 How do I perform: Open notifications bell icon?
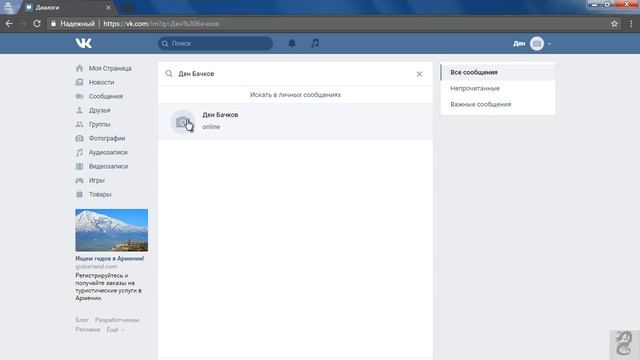coord(292,43)
